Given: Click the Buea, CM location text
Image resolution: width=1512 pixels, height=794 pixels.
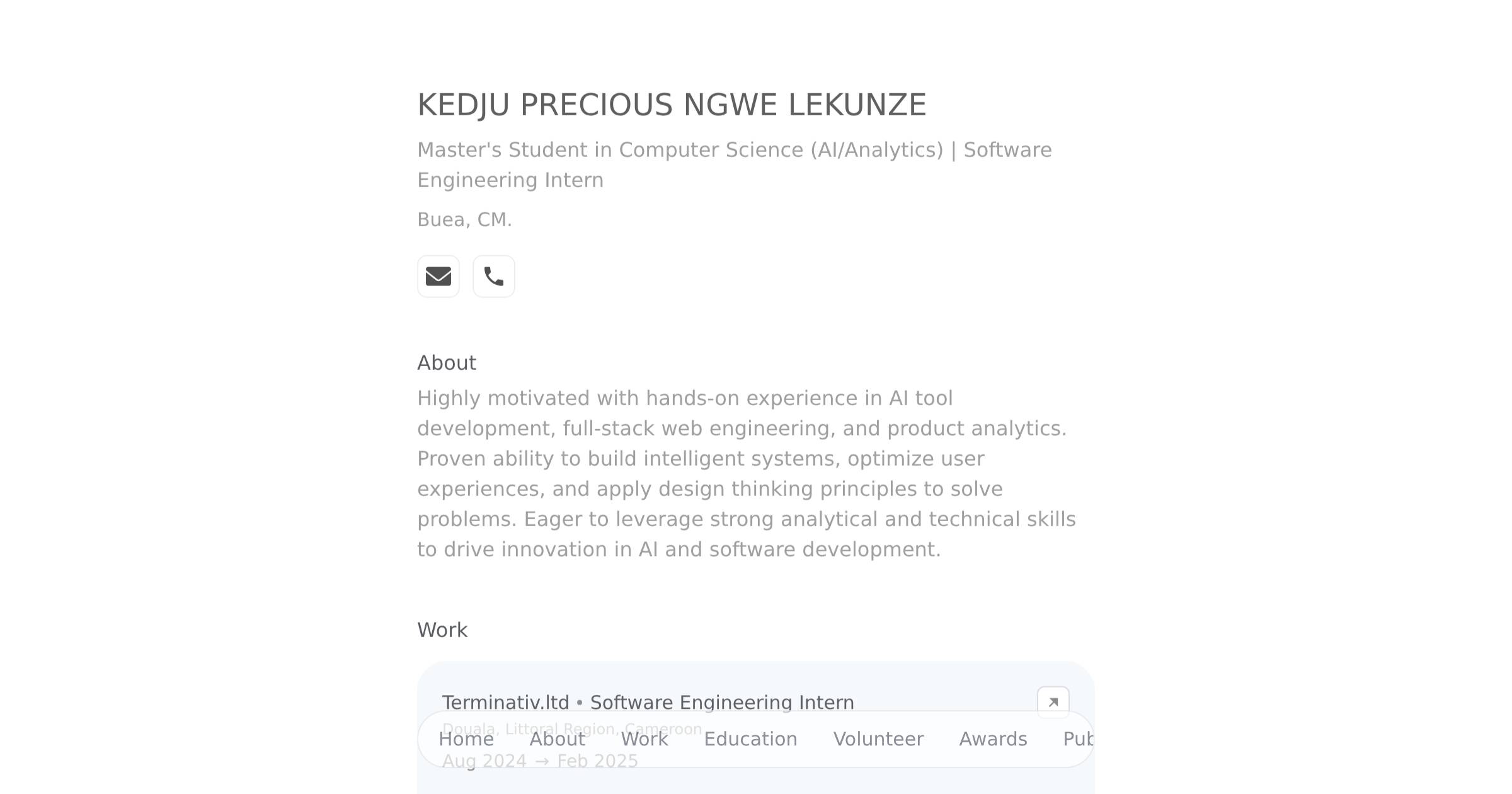Looking at the screenshot, I should 464,219.
